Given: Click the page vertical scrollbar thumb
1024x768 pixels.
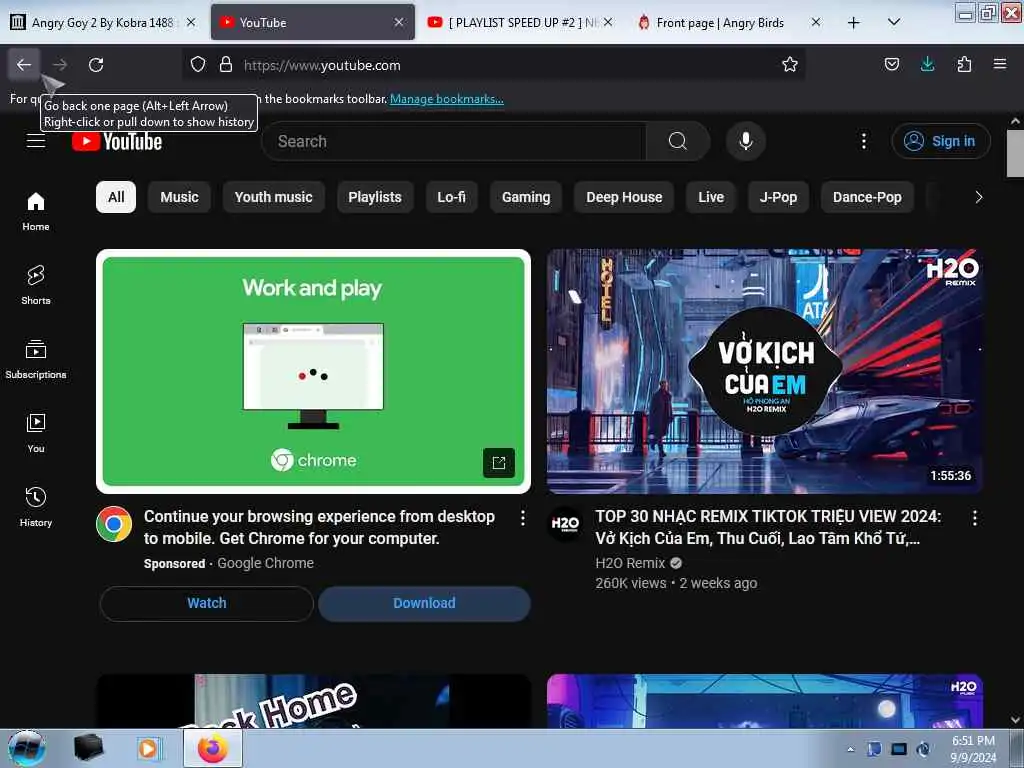Looking at the screenshot, I should [1015, 153].
